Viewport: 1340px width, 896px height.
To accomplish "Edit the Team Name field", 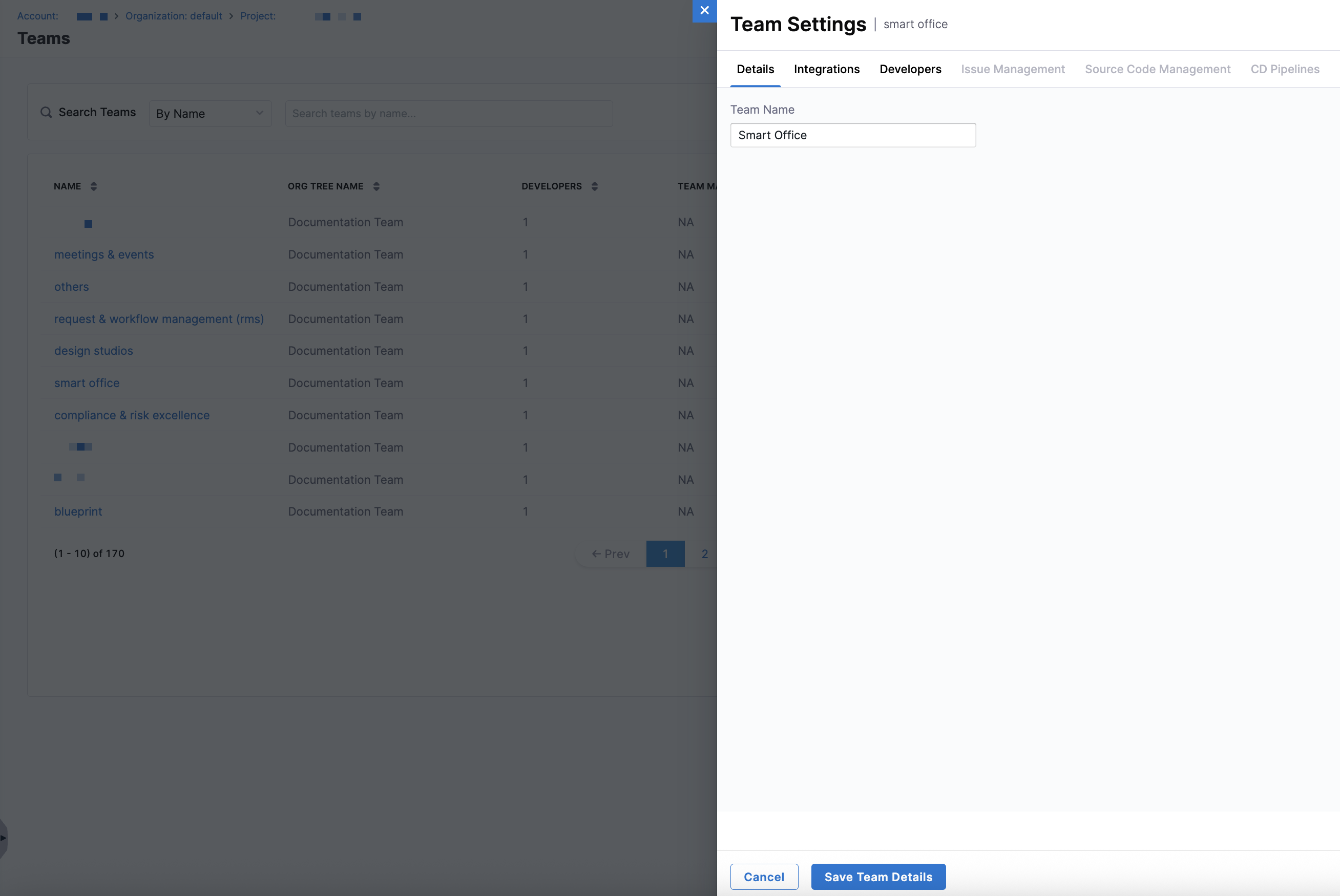I will click(852, 136).
